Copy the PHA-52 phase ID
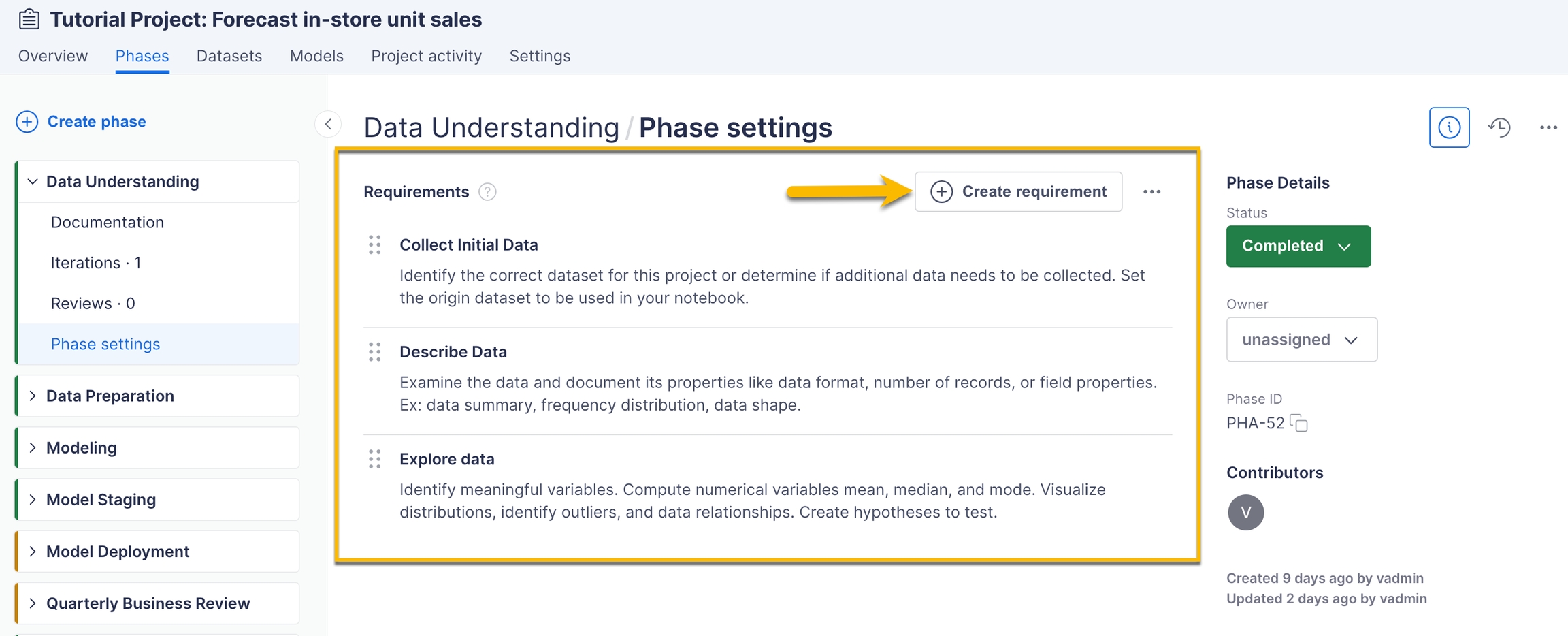 point(1300,424)
